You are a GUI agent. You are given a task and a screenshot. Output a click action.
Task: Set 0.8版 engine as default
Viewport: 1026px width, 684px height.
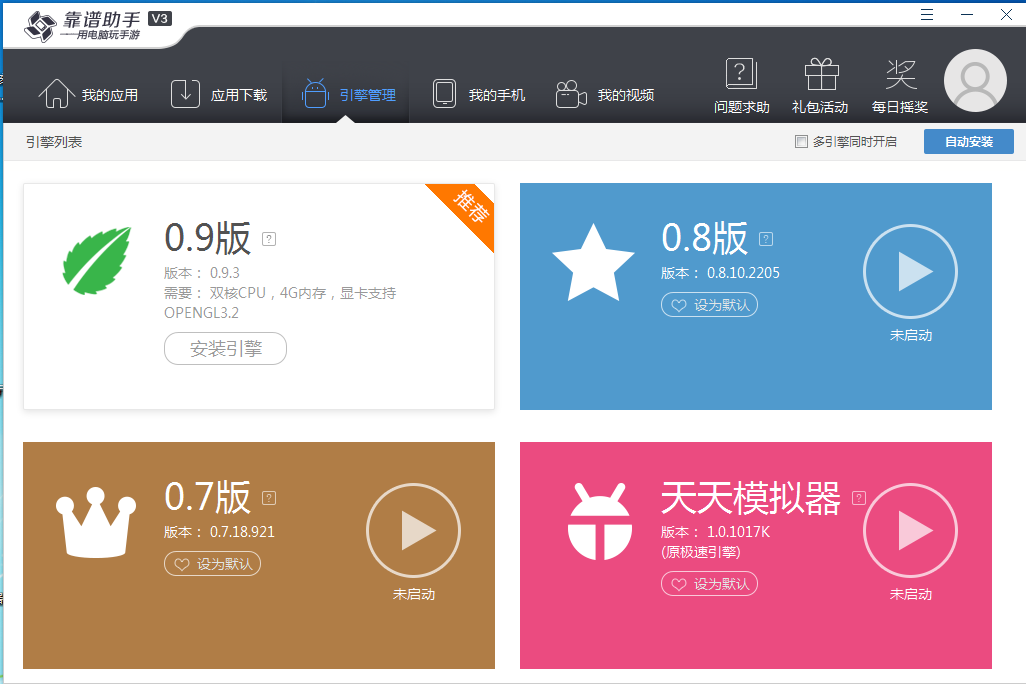pos(709,305)
